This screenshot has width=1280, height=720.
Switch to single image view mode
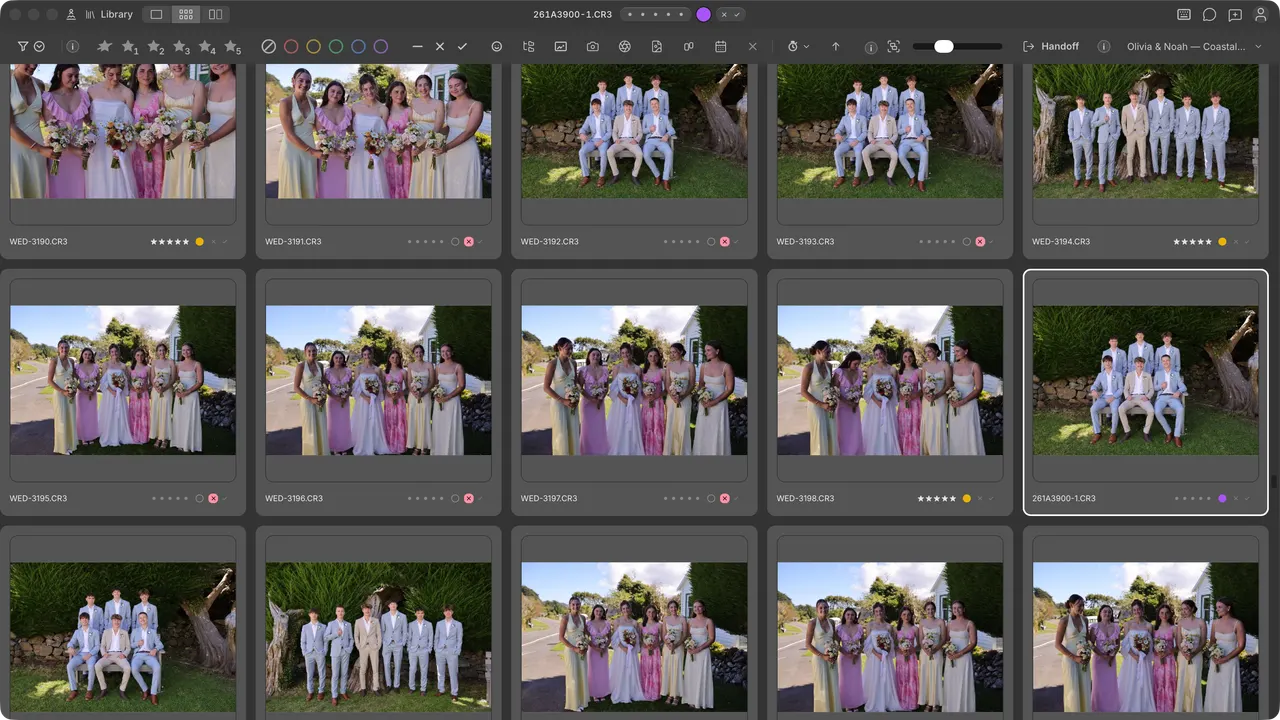pos(156,15)
